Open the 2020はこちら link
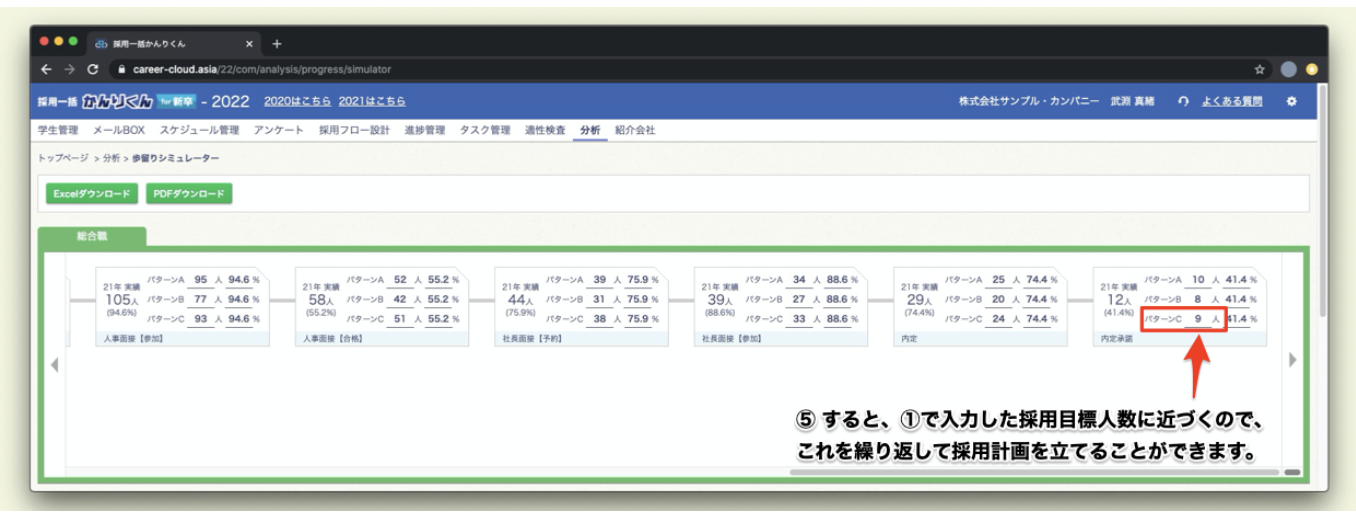This screenshot has height=512, width=1356. click(x=297, y=101)
